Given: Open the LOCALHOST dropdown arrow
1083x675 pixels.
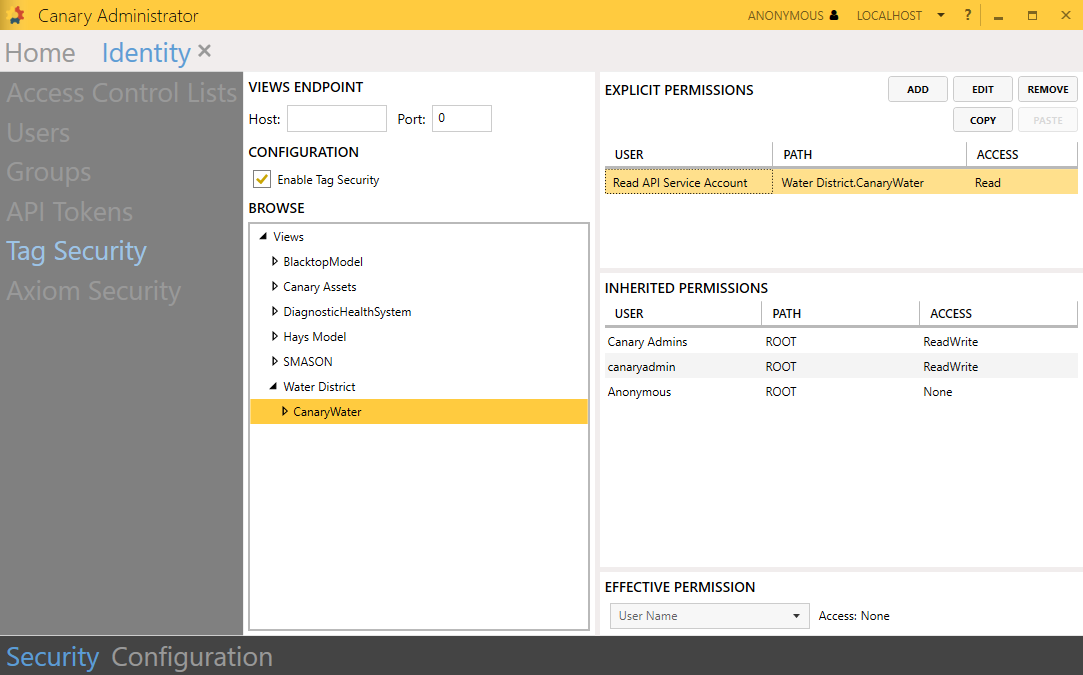Looking at the screenshot, I should point(941,16).
